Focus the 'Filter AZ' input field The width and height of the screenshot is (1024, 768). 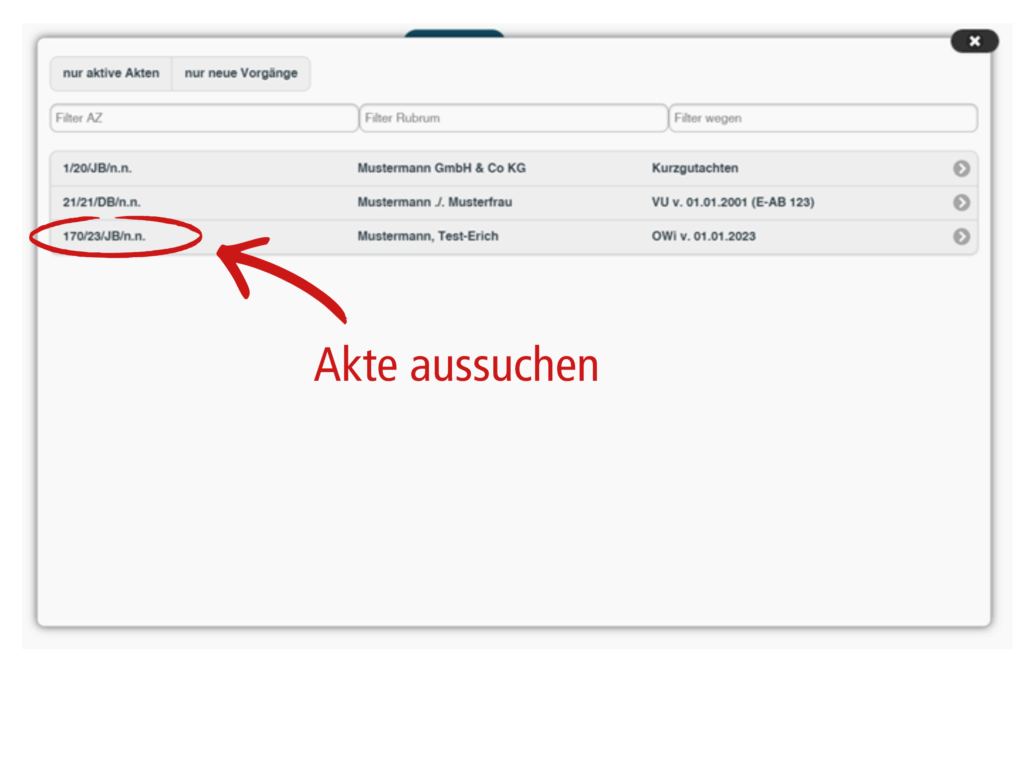tap(204, 118)
